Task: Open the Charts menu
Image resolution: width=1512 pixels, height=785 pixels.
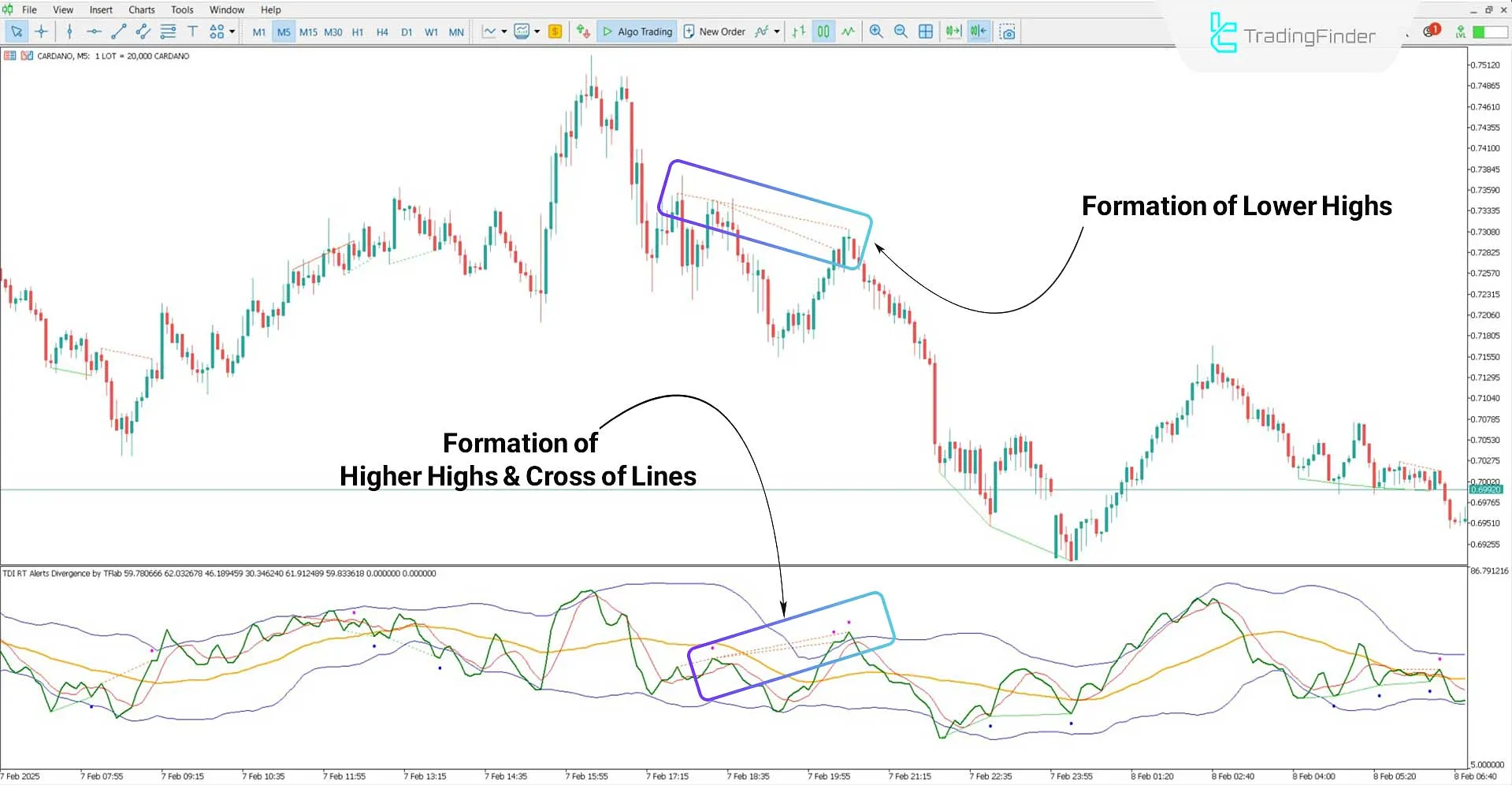Action: [x=141, y=9]
